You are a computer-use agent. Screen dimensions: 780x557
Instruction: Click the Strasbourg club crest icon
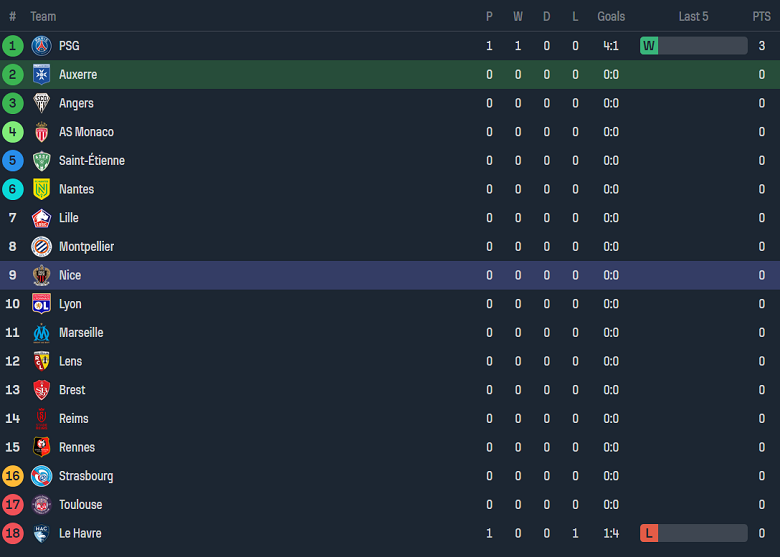coord(41,476)
